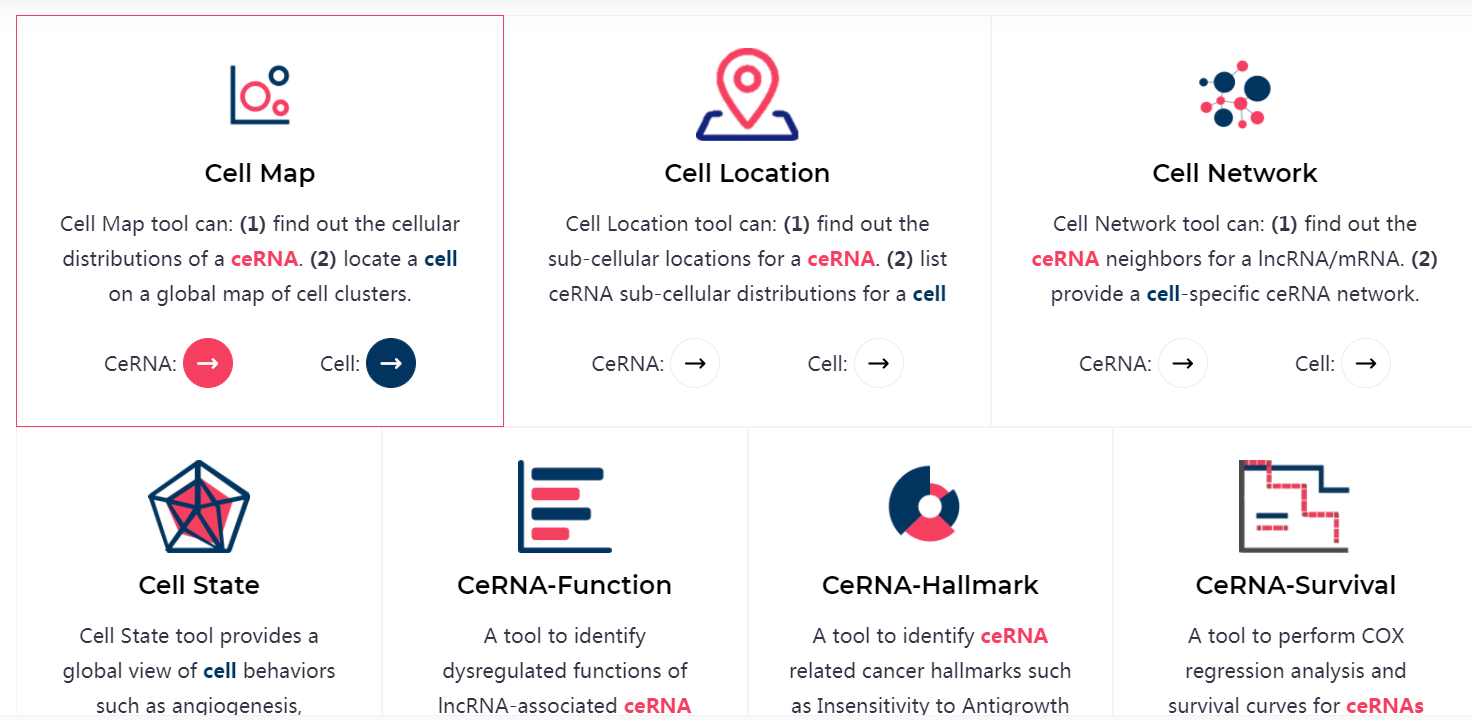Click the CeRNA-Function bar chart icon
This screenshot has height=720, width=1472.
click(565, 506)
